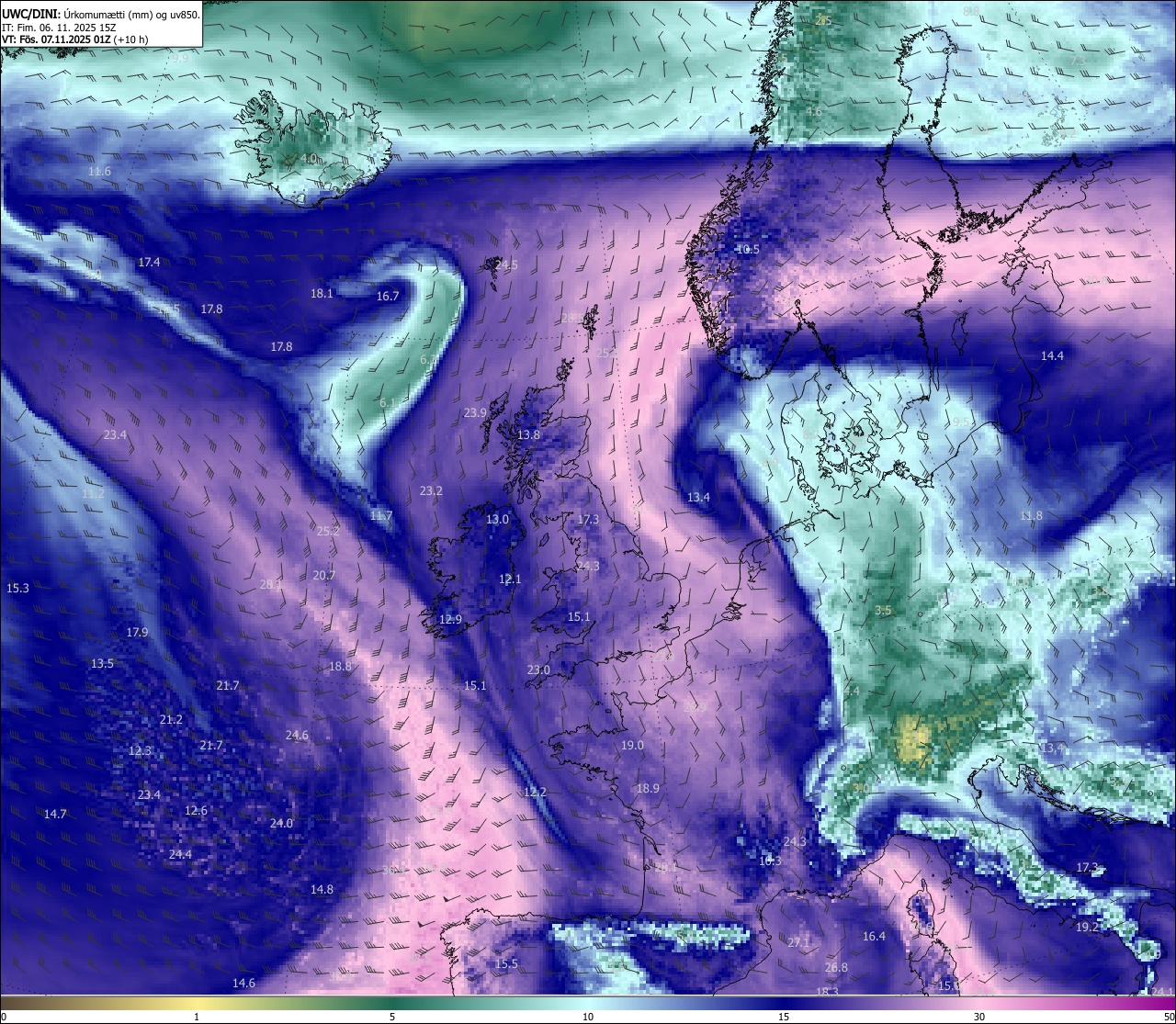Click the 12.2 value in Bay of Biscay

[x=535, y=793]
